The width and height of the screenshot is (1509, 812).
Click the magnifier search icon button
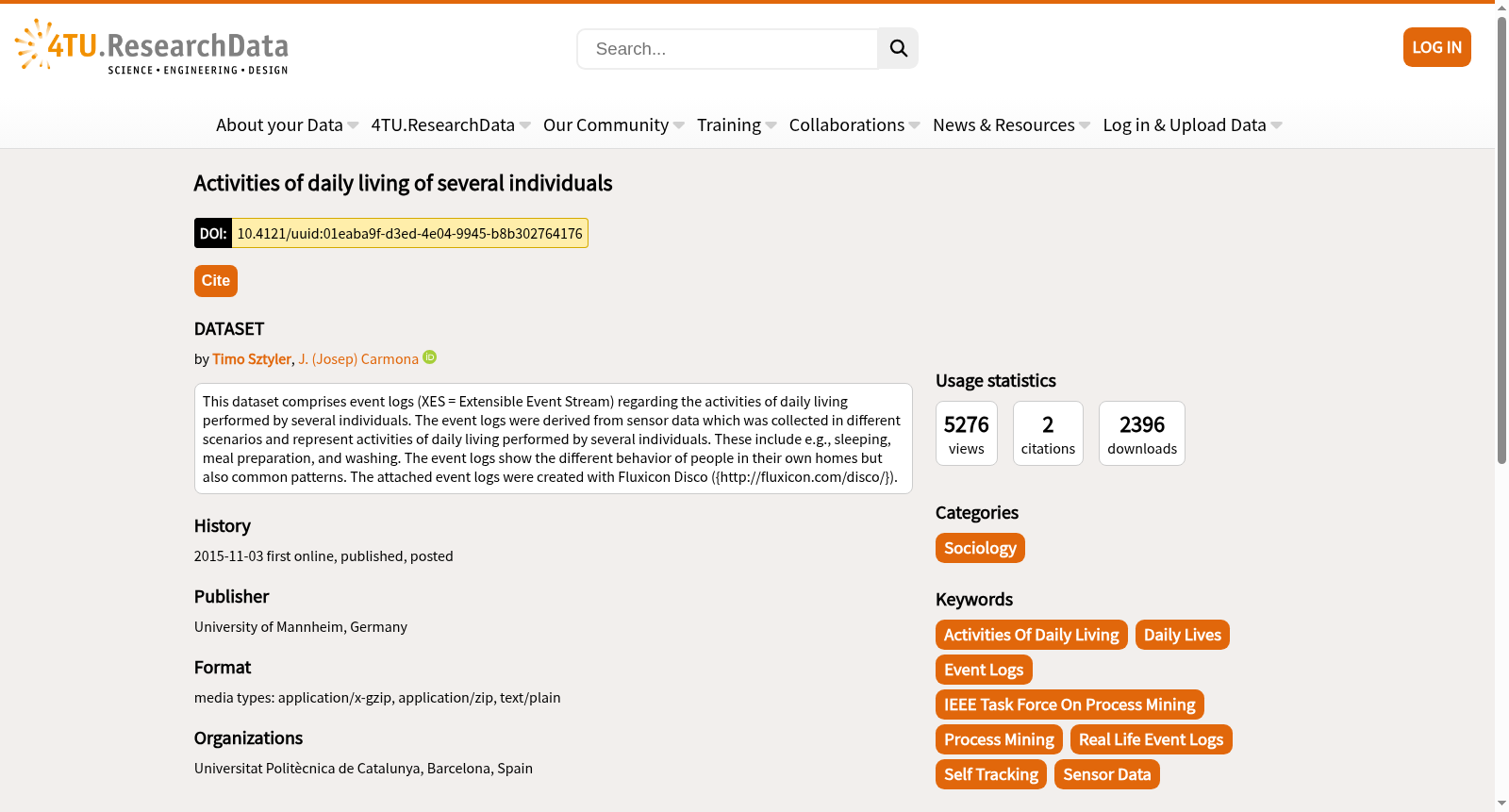[898, 48]
